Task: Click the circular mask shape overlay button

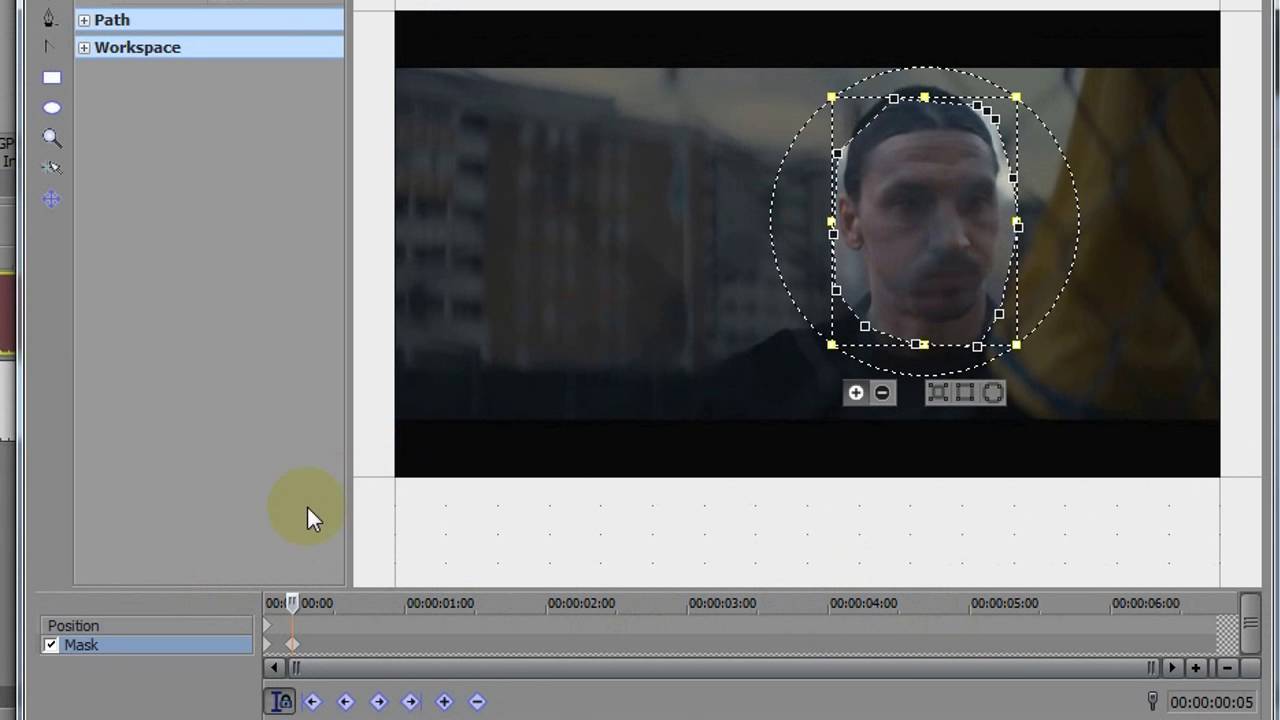Action: click(x=992, y=393)
